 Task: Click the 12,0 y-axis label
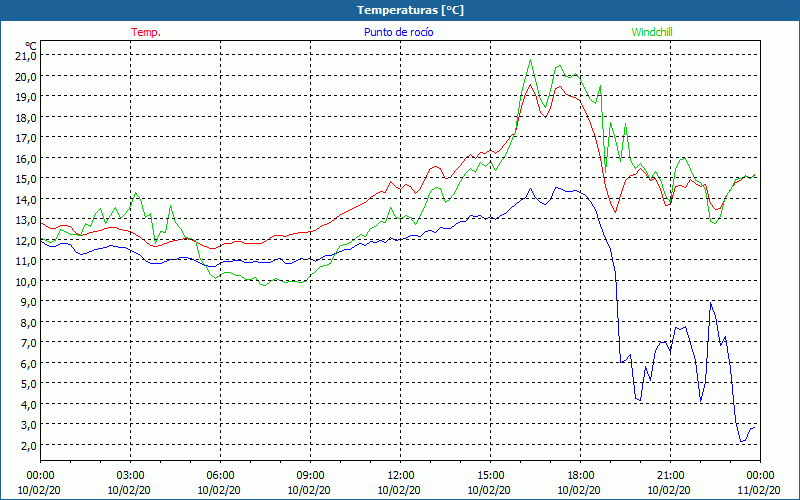[x=26, y=240]
